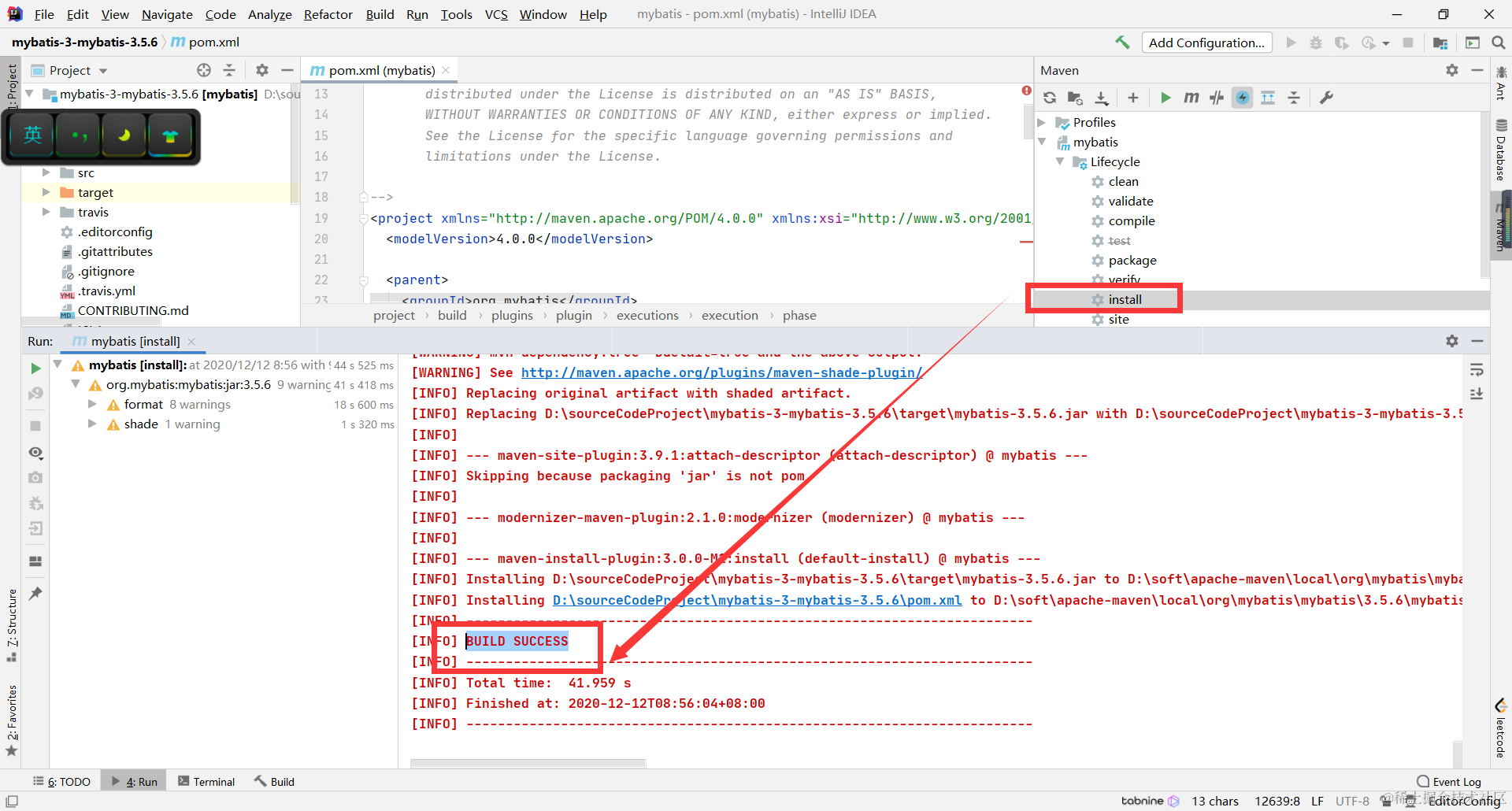
Task: Click the tabnine status bar widget
Action: click(x=1150, y=801)
